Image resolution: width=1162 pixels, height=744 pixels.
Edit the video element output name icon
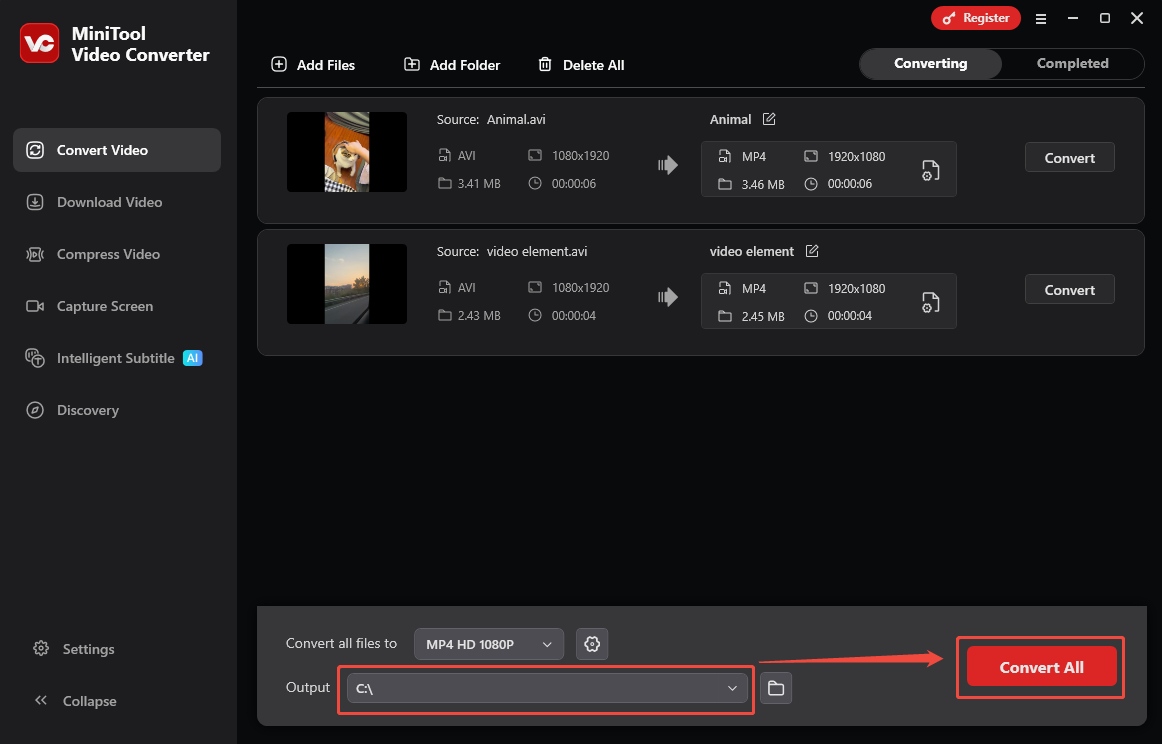pyautogui.click(x=811, y=251)
